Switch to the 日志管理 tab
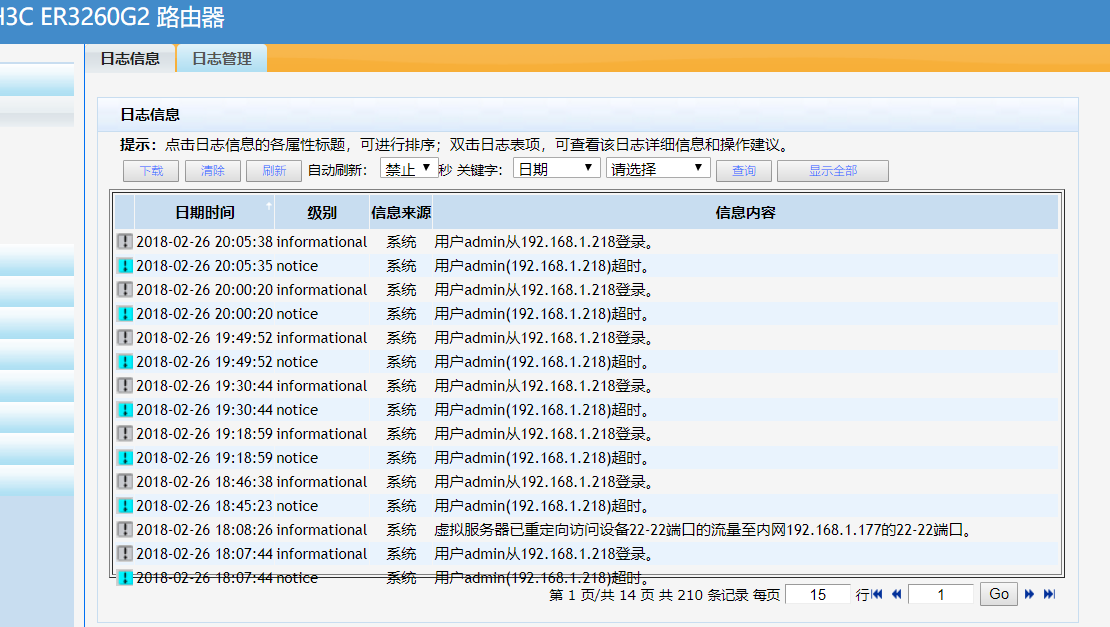Image resolution: width=1110 pixels, height=627 pixels. (x=222, y=59)
